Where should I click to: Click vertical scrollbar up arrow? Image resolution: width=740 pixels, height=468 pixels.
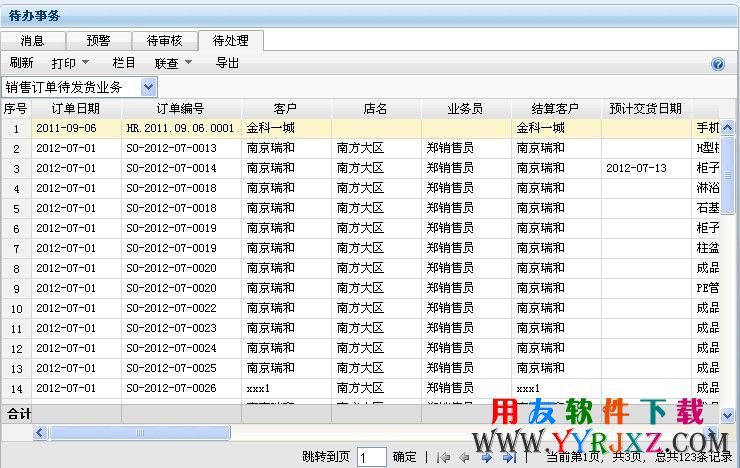tap(727, 127)
